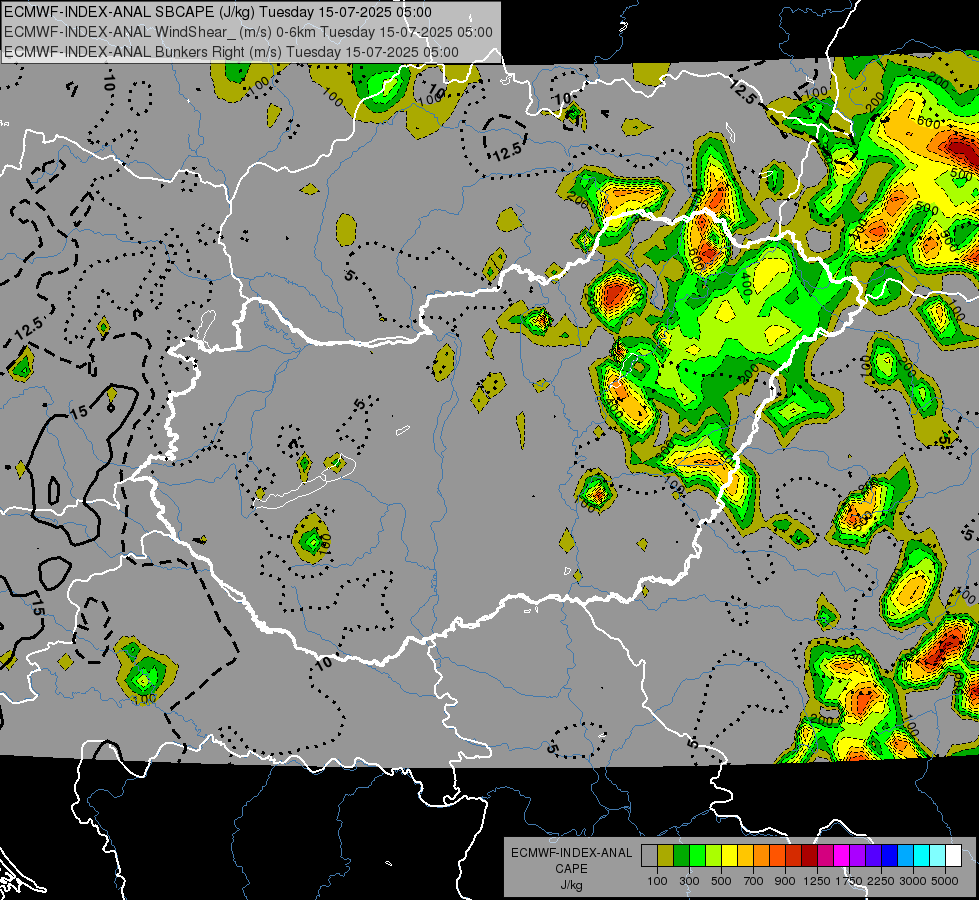Click the legend value 700

coord(754,881)
